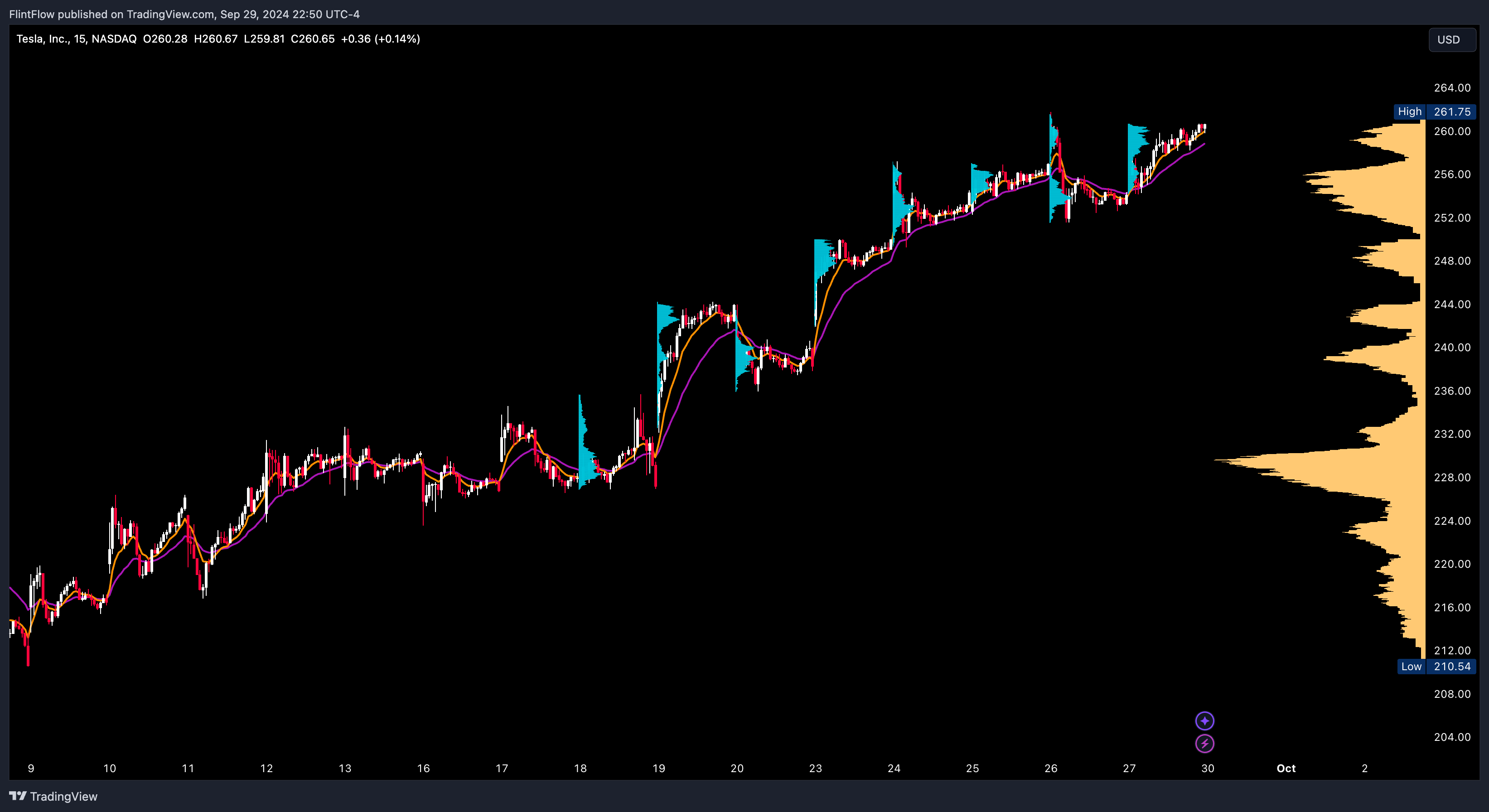Click date 27 on the time axis
This screenshot has width=1489, height=812.
click(x=1130, y=768)
